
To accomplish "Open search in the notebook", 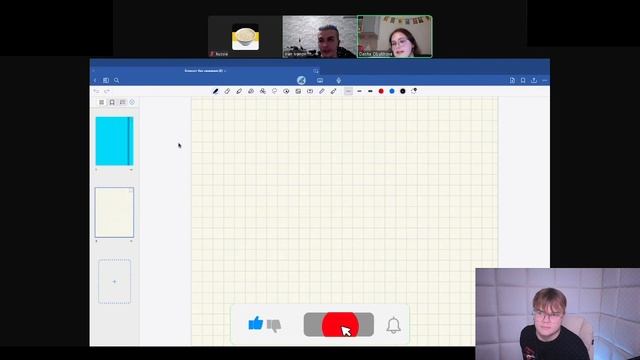I will 117,80.
